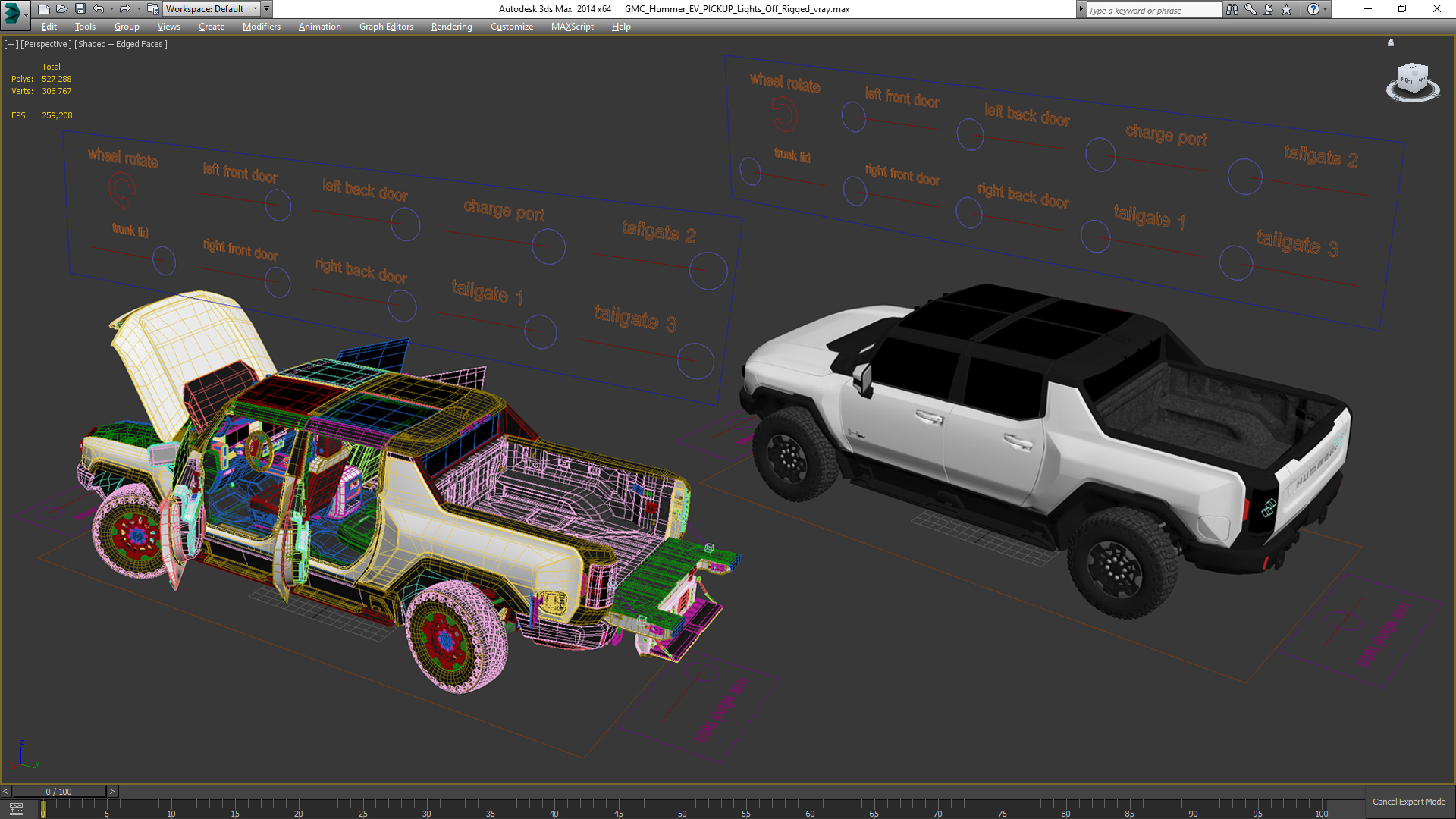
Task: Open the Edit menu
Action: [49, 27]
